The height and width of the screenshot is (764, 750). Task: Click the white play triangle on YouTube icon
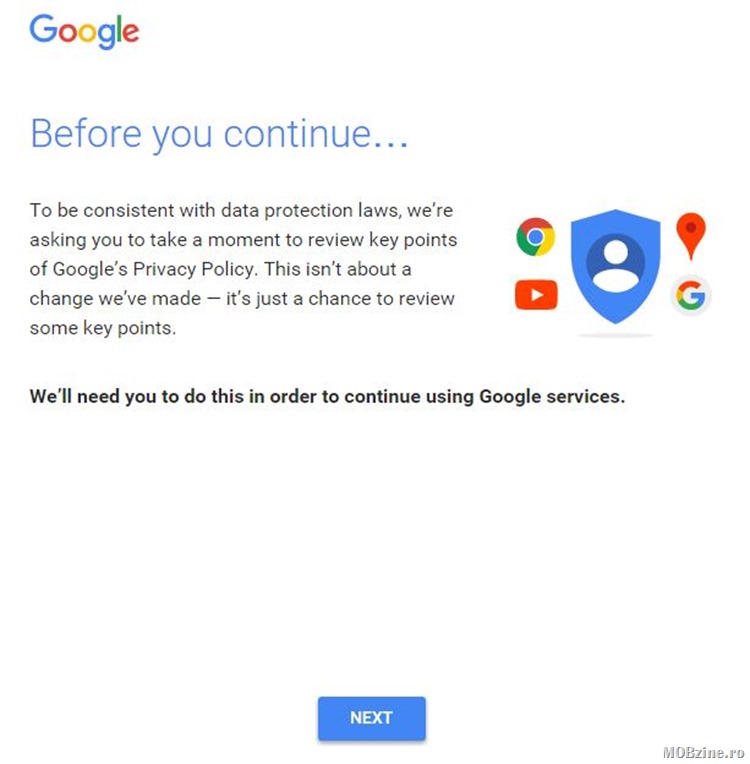coord(537,295)
